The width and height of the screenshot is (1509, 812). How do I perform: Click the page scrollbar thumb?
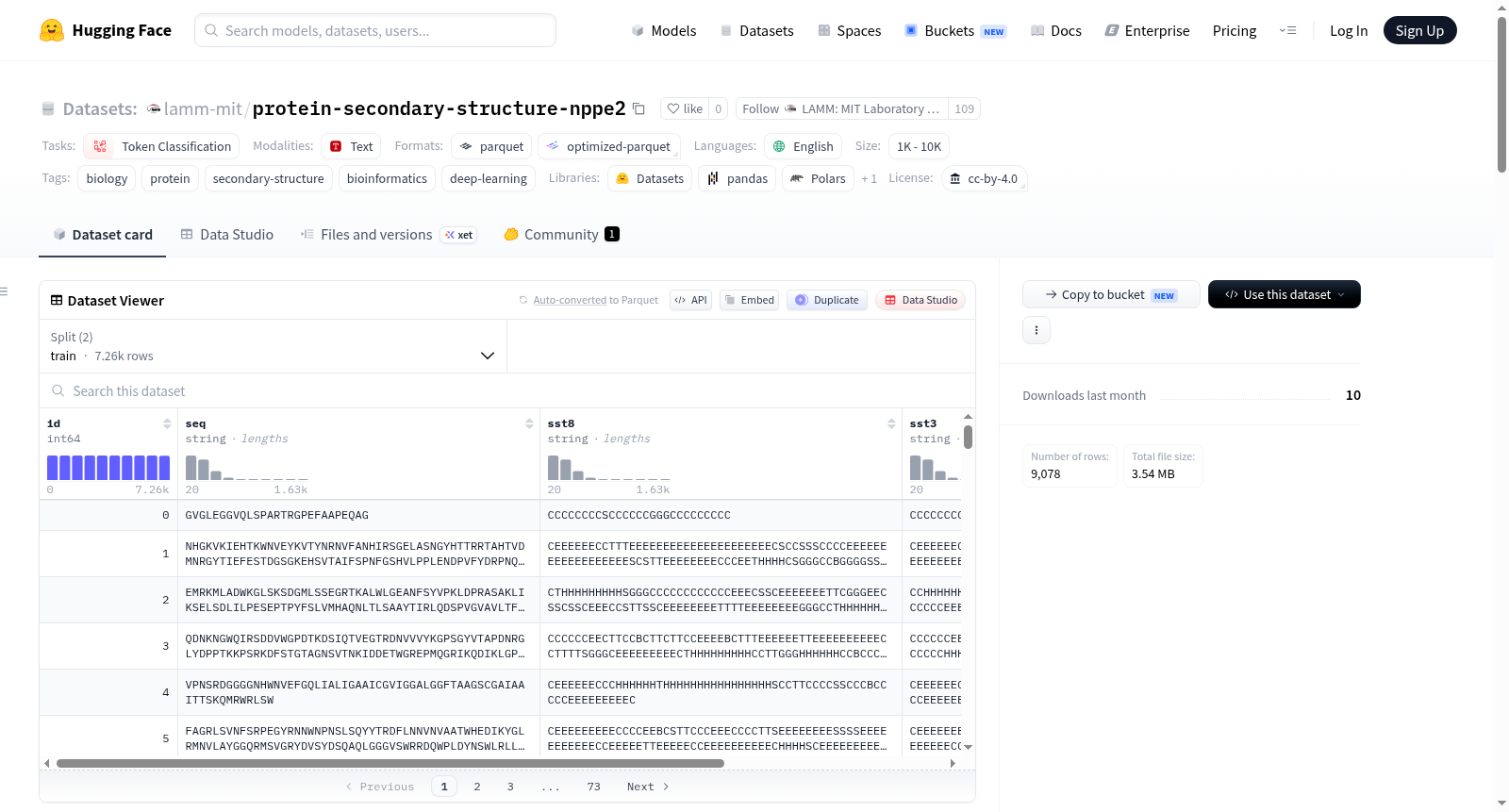(x=1501, y=94)
